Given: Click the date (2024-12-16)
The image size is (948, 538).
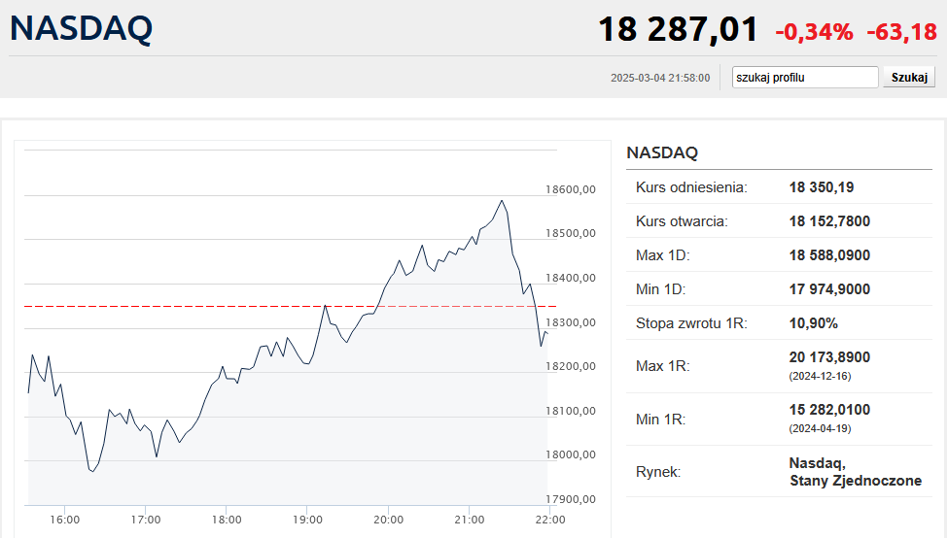Looking at the screenshot, I should coord(820,376).
